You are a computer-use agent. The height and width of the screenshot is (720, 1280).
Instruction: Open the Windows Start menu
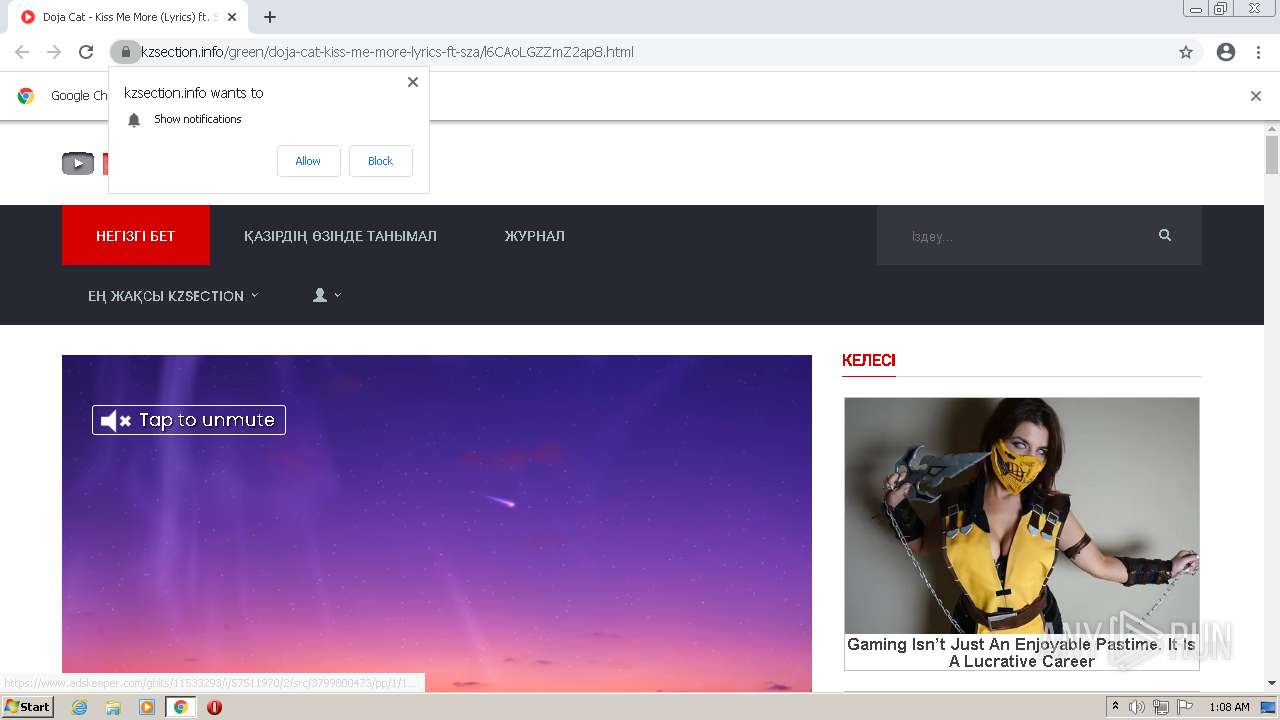[27, 707]
